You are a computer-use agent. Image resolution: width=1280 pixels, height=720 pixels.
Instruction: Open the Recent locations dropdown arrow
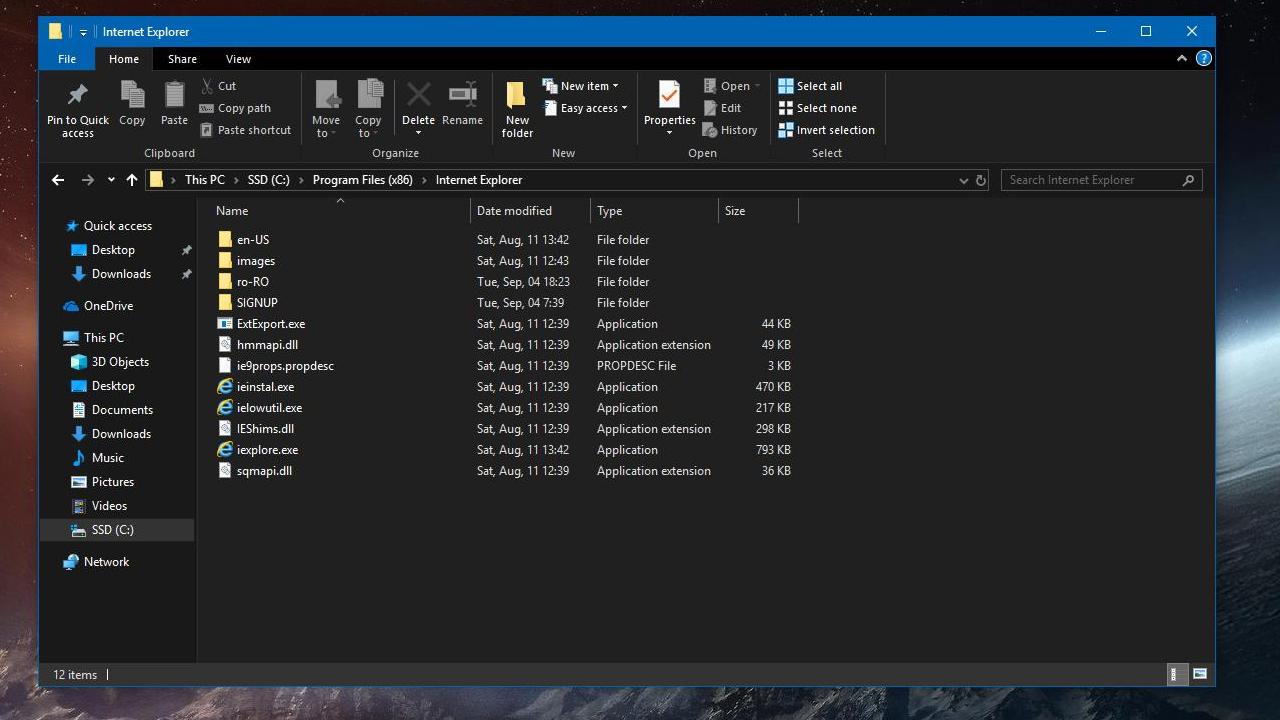pyautogui.click(x=111, y=180)
